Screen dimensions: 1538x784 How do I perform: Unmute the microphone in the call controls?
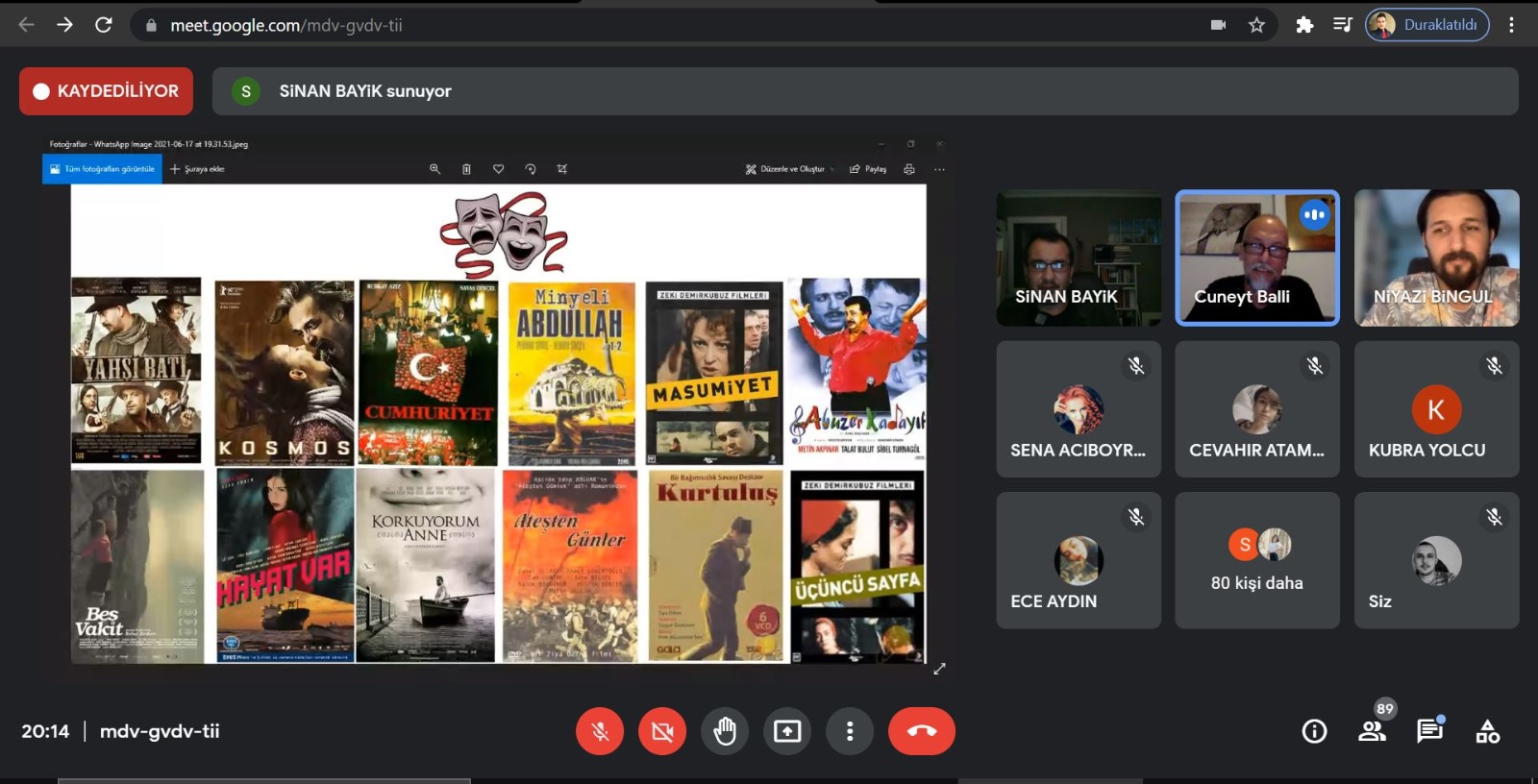coord(600,732)
